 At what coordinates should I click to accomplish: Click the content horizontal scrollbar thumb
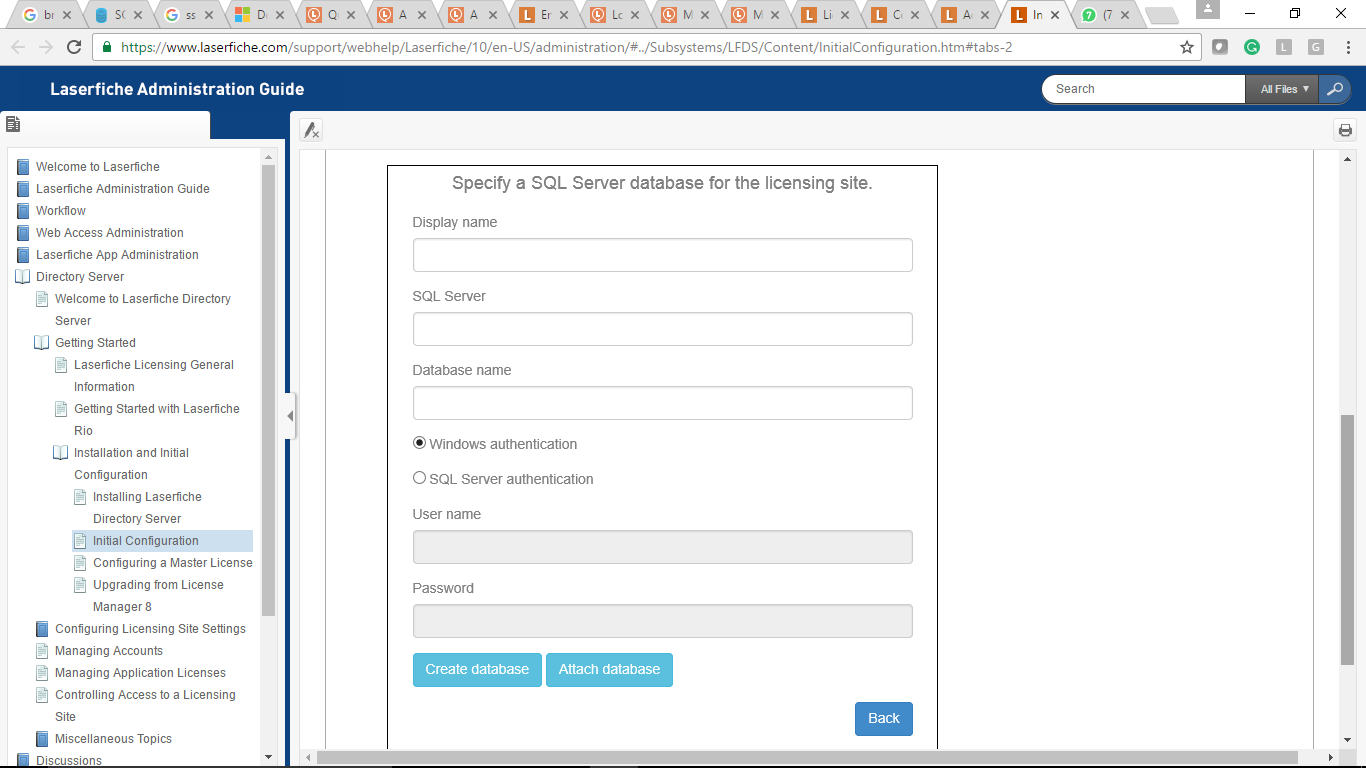point(807,757)
